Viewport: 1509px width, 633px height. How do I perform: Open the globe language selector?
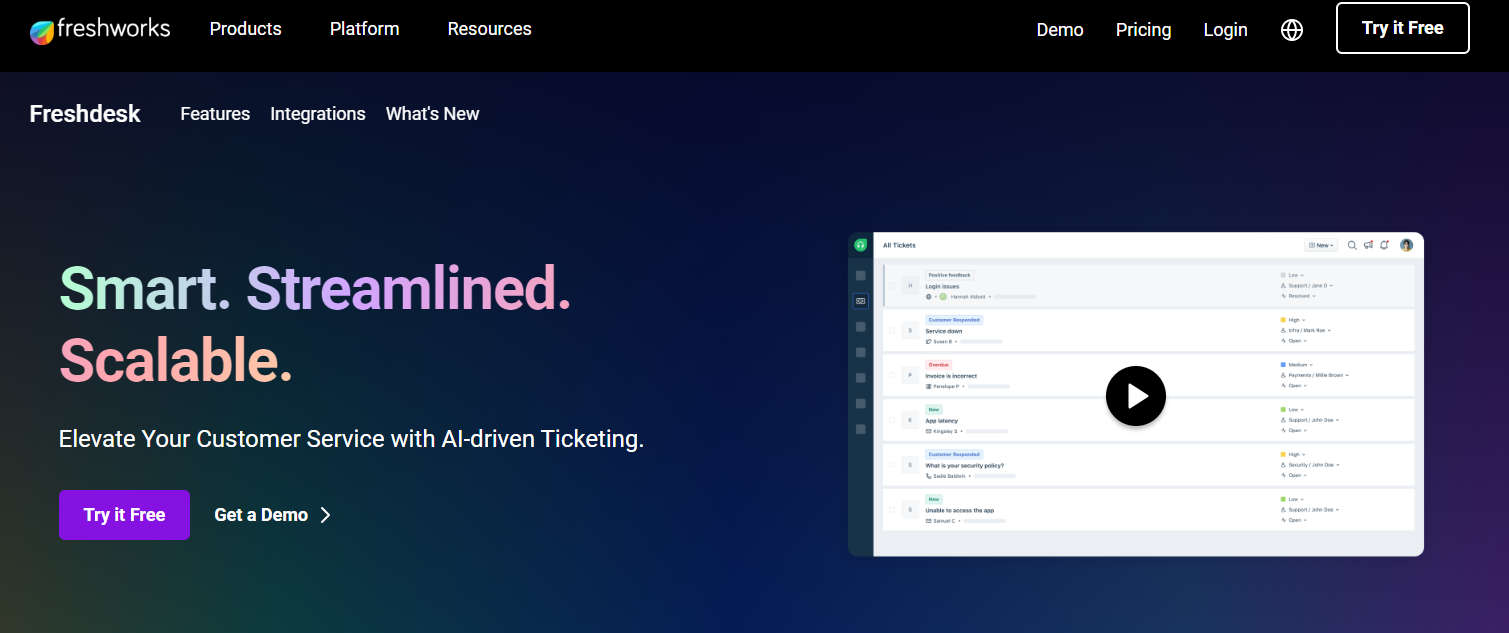(1292, 30)
